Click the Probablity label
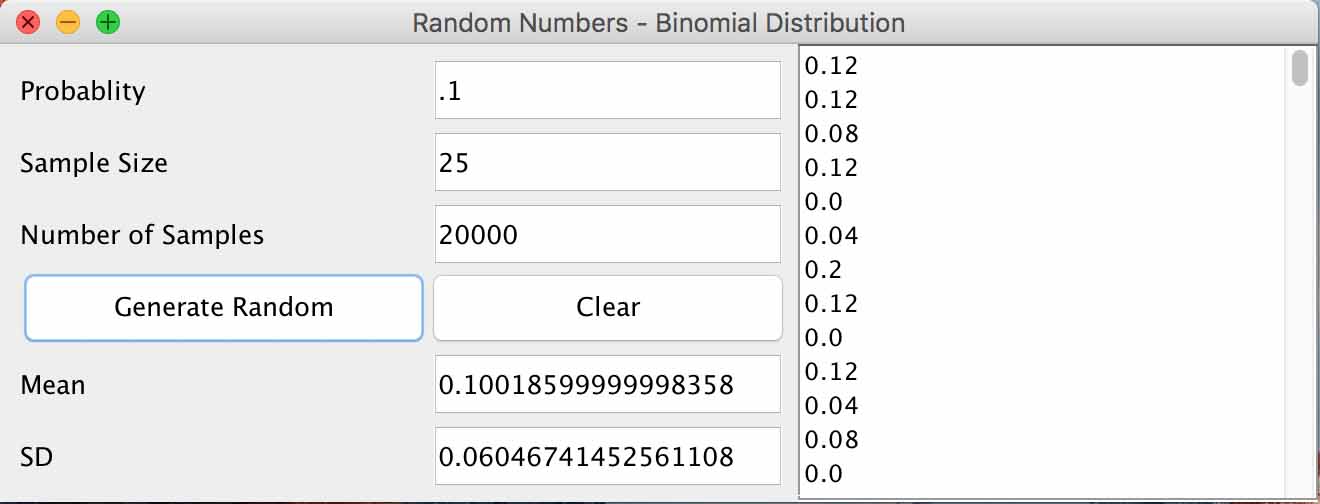This screenshot has height=504, width=1320. 83,91
